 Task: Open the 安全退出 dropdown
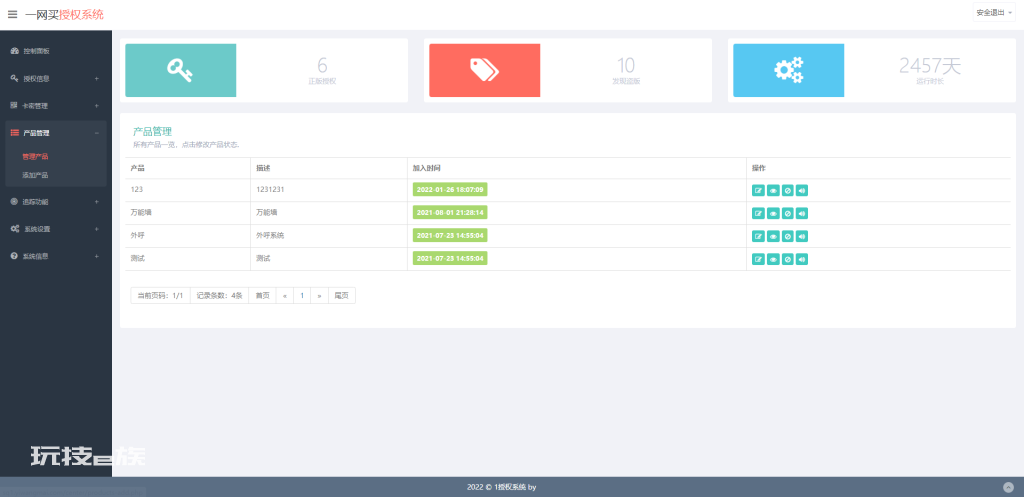point(994,12)
